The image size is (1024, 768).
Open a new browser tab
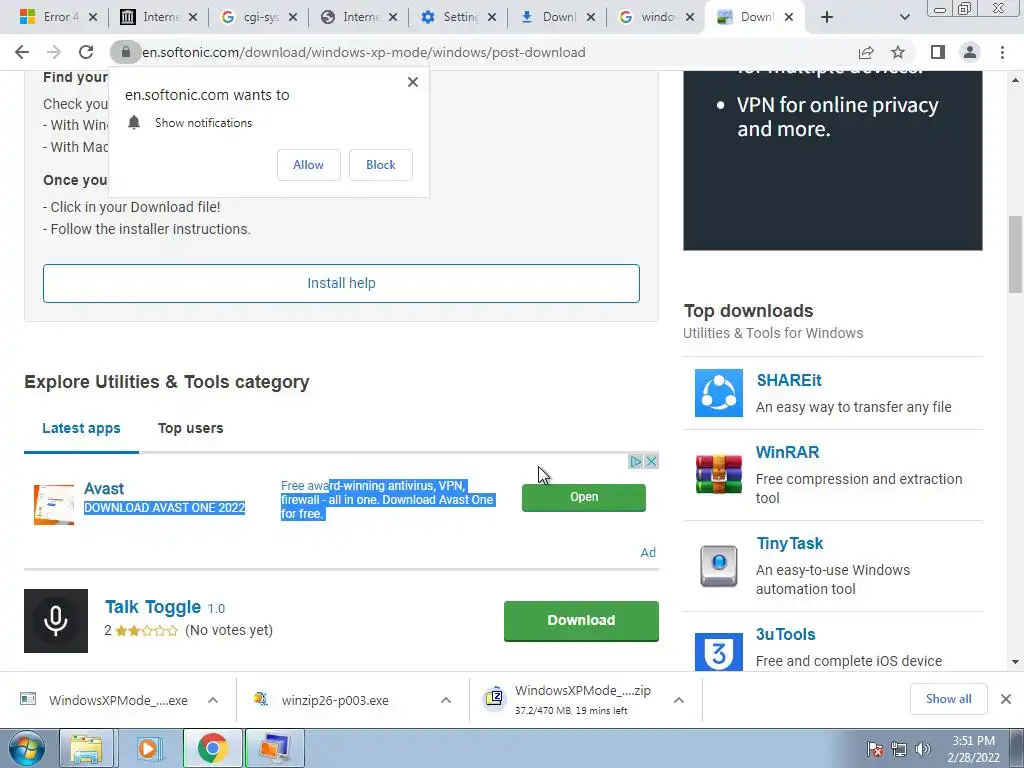[x=827, y=18]
